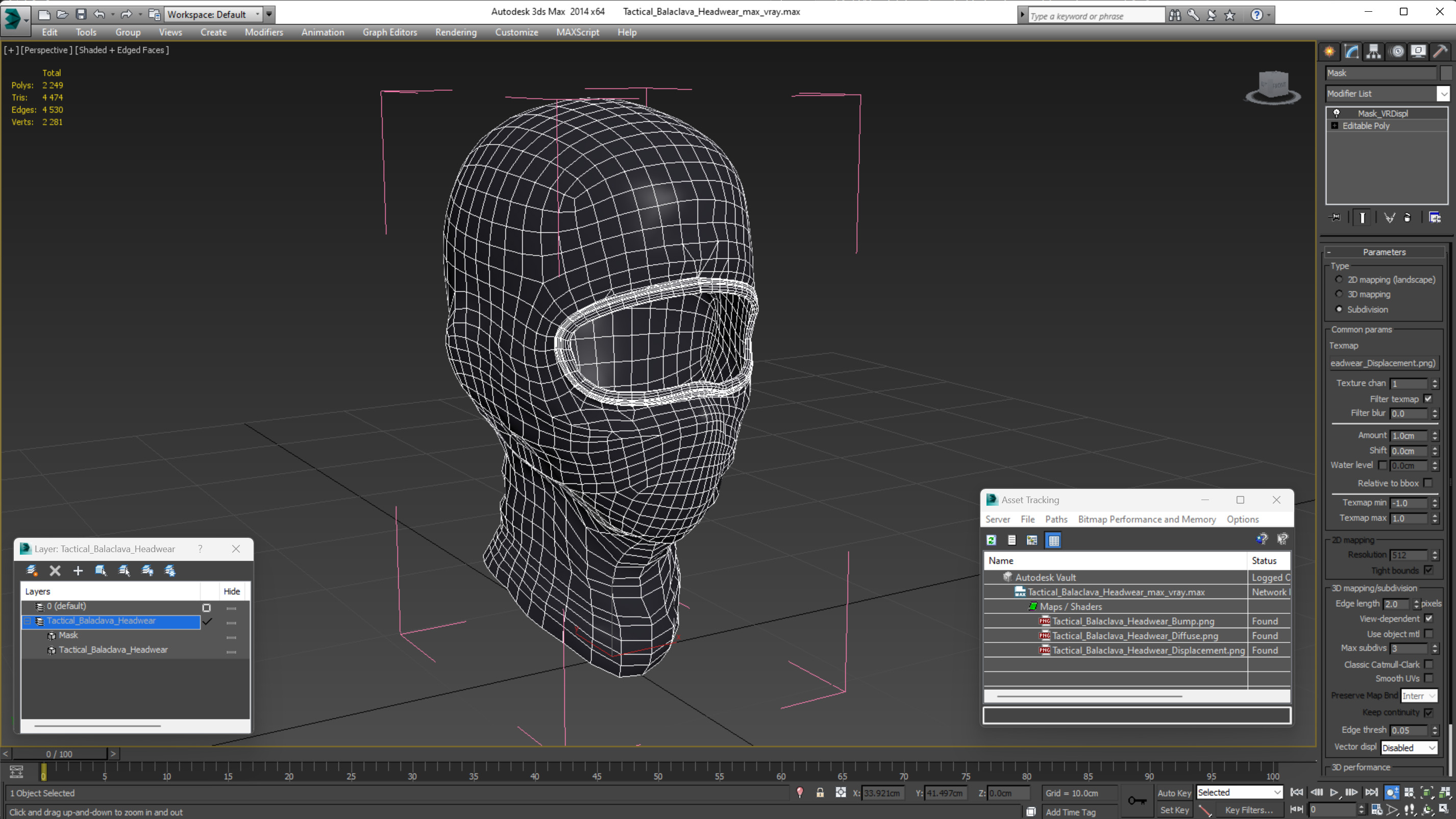Viewport: 1456px width, 819px height.
Task: Toggle Mask_VRDispl modifier lightbulb
Action: [x=1337, y=113]
